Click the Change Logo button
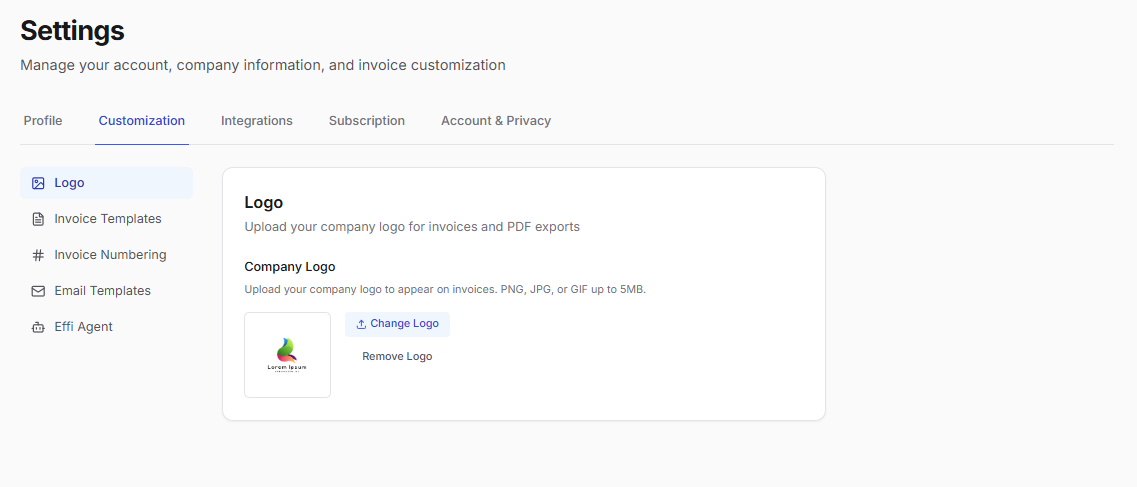This screenshot has width=1137, height=487. (x=397, y=324)
